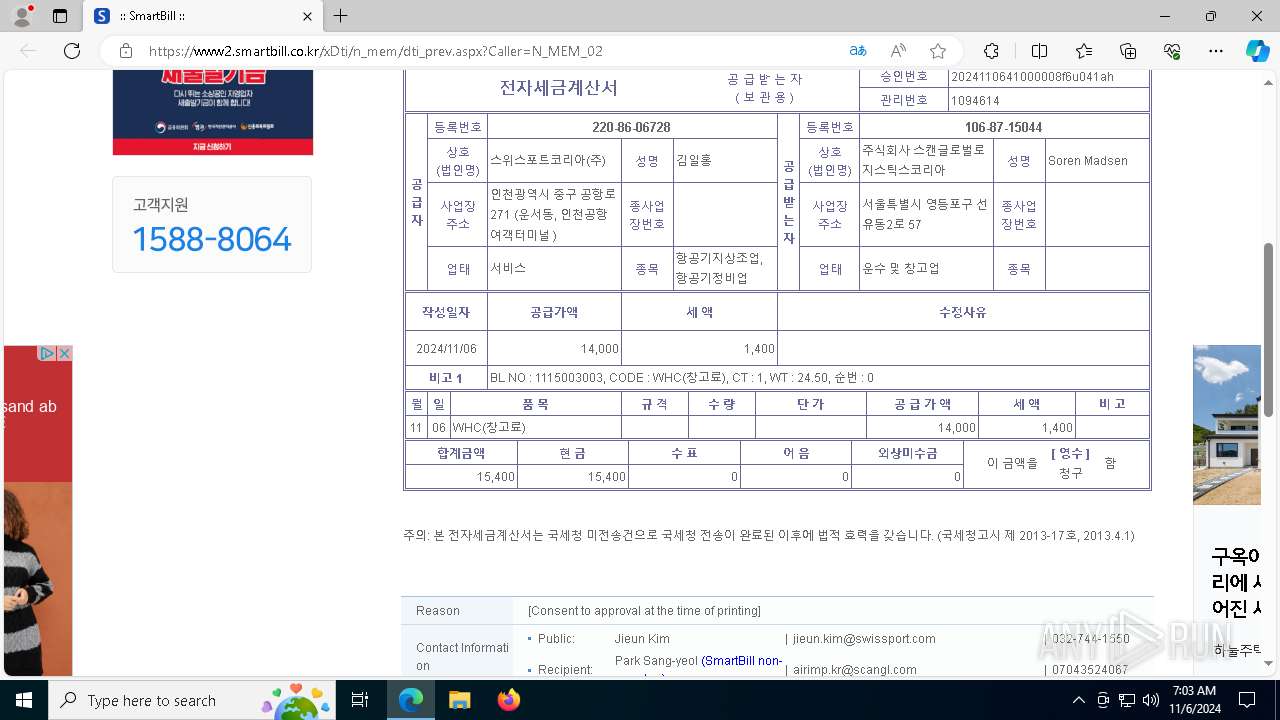Open a new browser tab
This screenshot has width=1280, height=720.
click(x=341, y=16)
